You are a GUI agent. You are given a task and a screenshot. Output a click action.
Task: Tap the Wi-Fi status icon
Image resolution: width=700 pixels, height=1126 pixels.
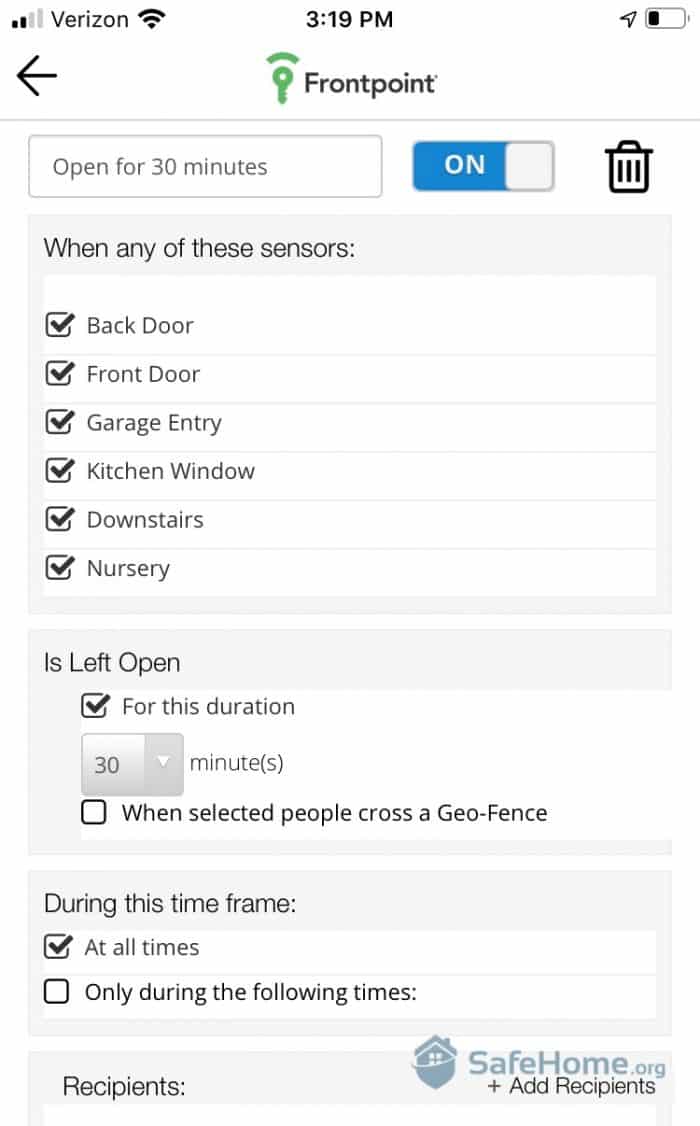152,19
